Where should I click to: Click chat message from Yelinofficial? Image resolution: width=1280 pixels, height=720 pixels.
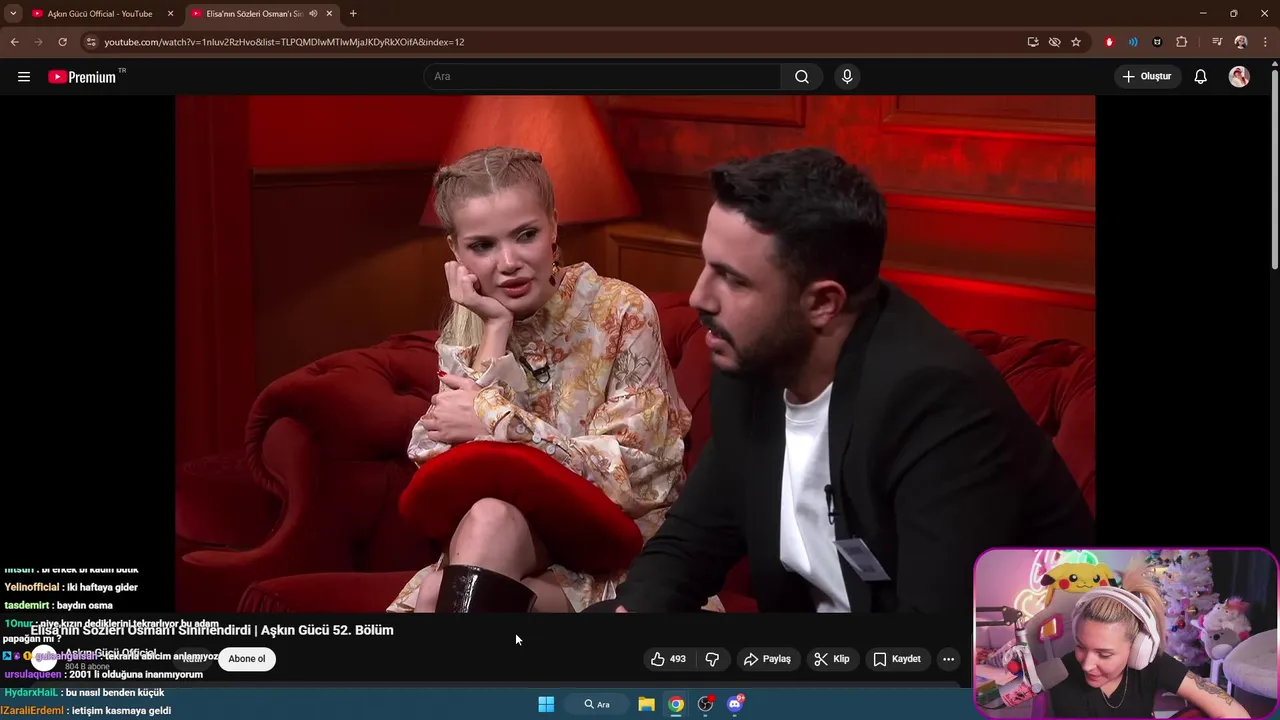point(71,587)
